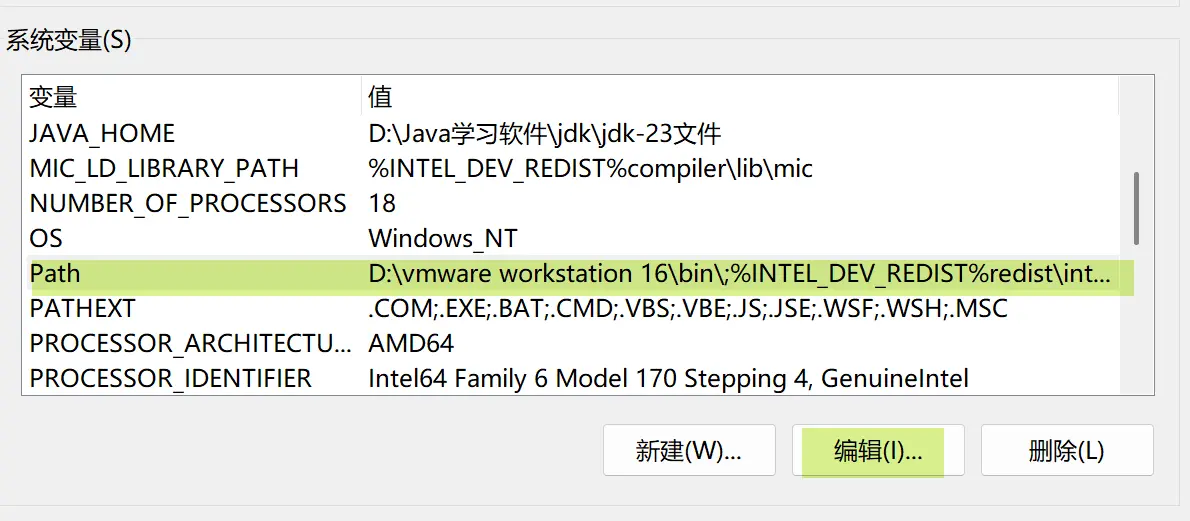The image size is (1190, 521).
Task: Select the PATHEXT variable row
Action: point(573,308)
